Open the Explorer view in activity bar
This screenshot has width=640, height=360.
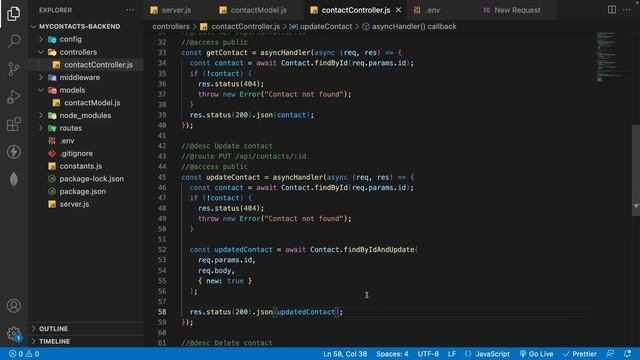pyautogui.click(x=13, y=13)
